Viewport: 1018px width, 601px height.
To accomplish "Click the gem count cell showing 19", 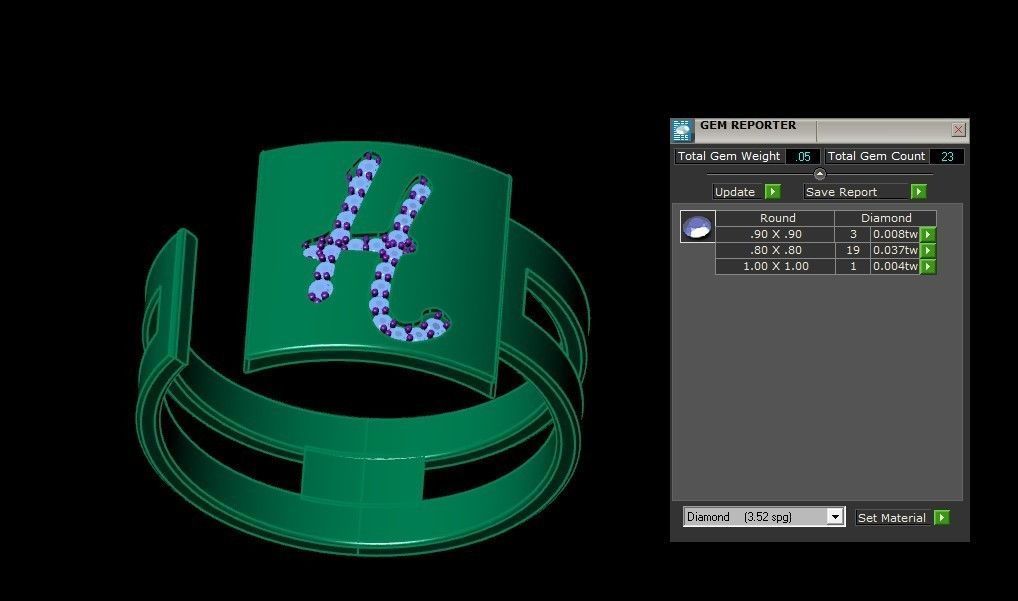I will pyautogui.click(x=852, y=250).
